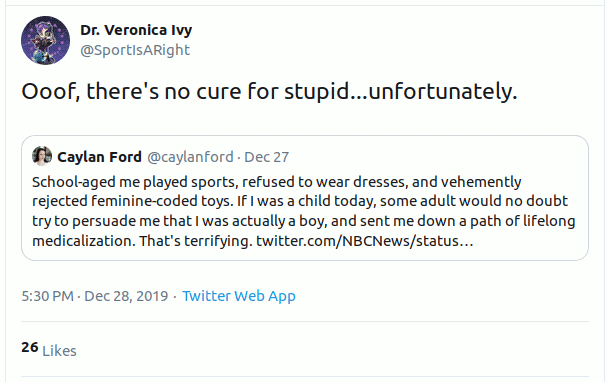Click the "That's terrifying." sentence

point(196,241)
